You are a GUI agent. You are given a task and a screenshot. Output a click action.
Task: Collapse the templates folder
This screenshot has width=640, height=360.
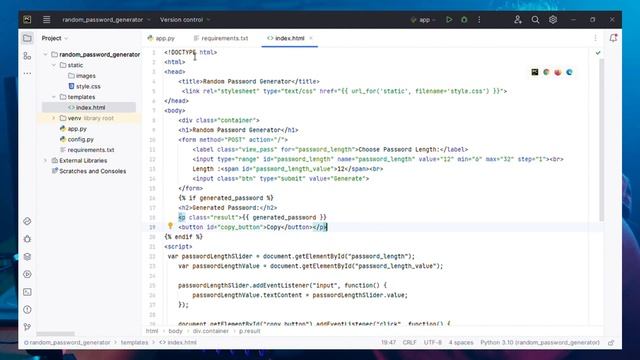click(53, 97)
